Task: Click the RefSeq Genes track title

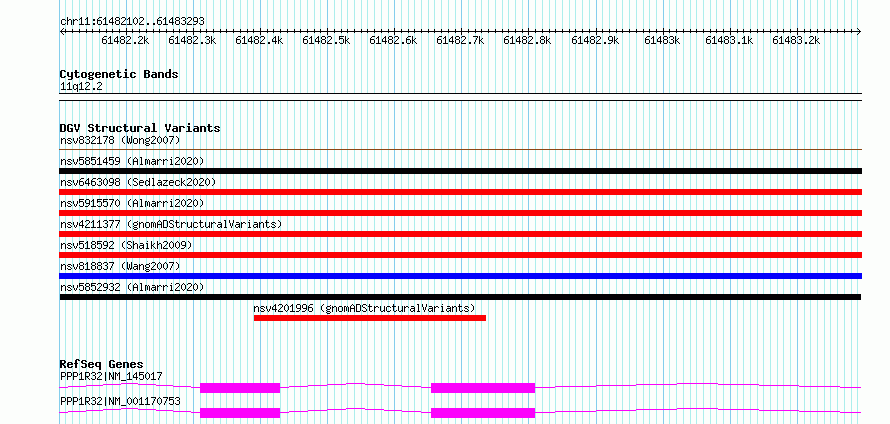Action: tap(102, 364)
